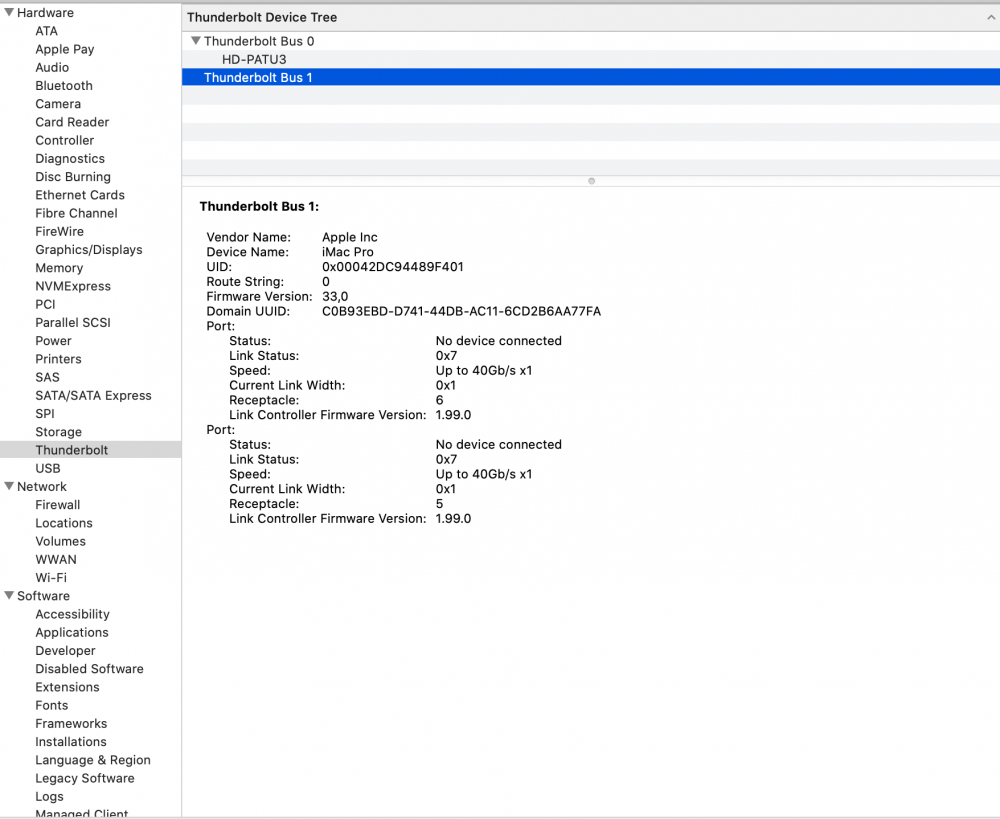Select Ethernet Cards in the sidebar
The image size is (1000, 819).
(x=80, y=195)
